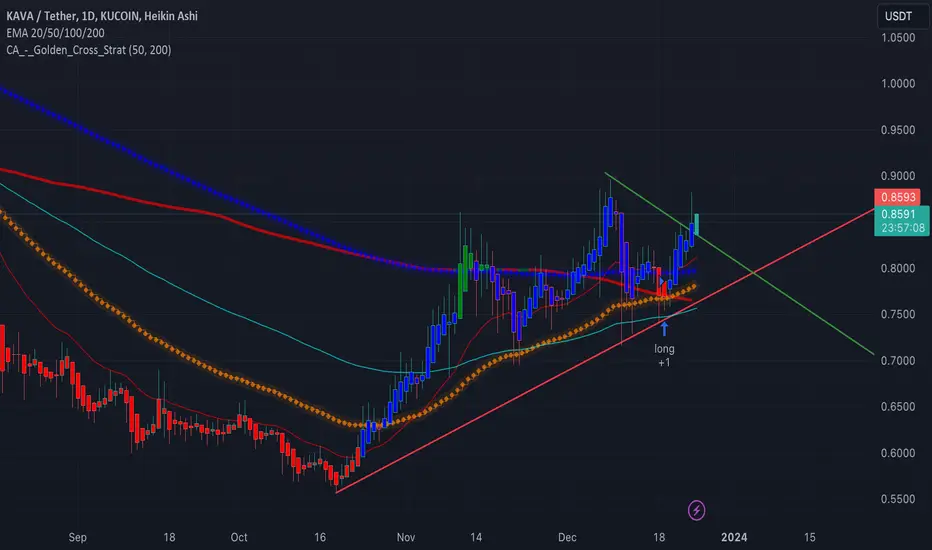The height and width of the screenshot is (550, 932).
Task: Click the 1.0500 price axis value
Action: [898, 37]
